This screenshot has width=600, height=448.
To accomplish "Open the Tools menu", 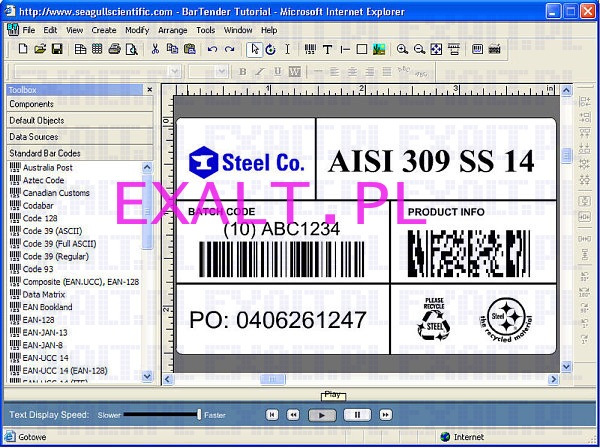I will point(205,30).
